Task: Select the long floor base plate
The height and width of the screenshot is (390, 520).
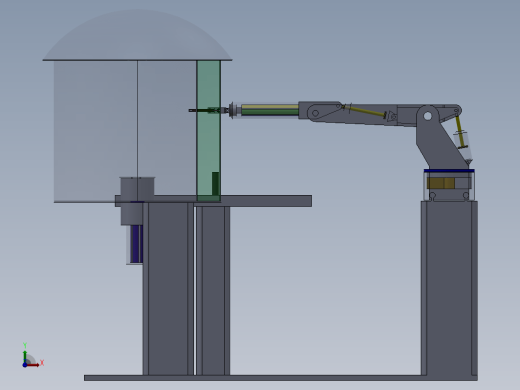Action: click(x=281, y=378)
